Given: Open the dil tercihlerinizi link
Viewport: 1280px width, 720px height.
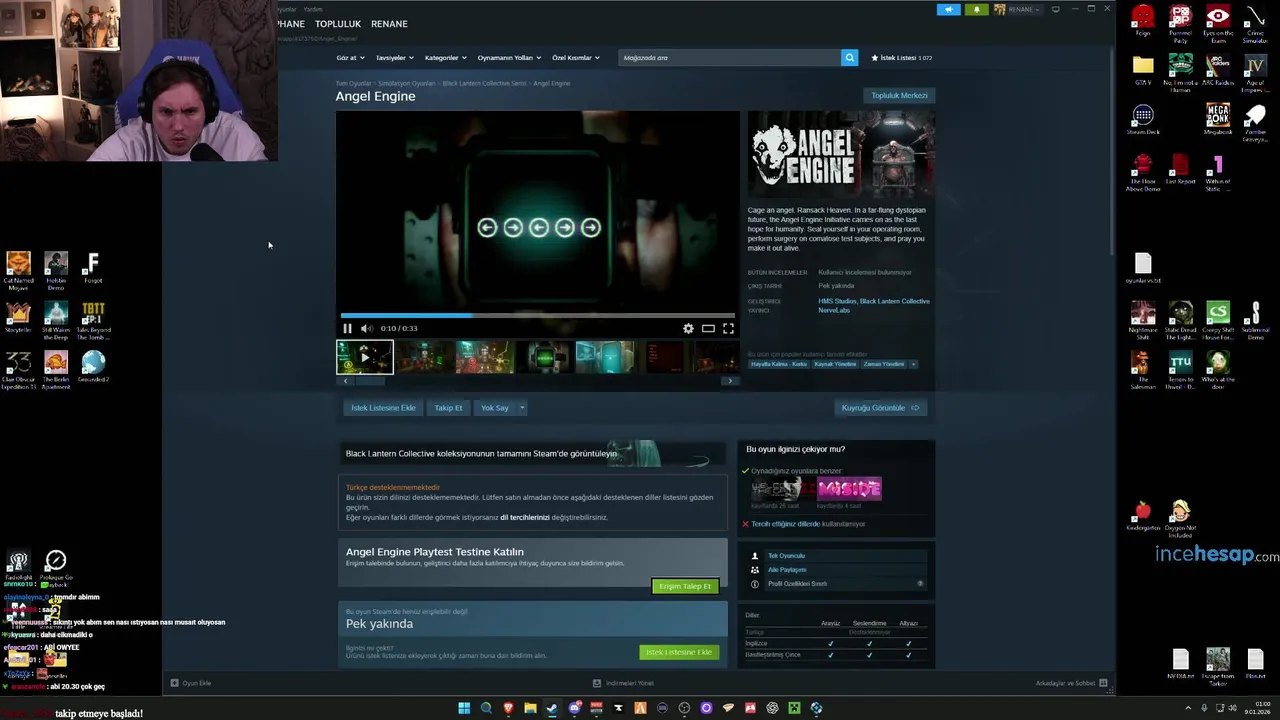Looking at the screenshot, I should tap(525, 517).
